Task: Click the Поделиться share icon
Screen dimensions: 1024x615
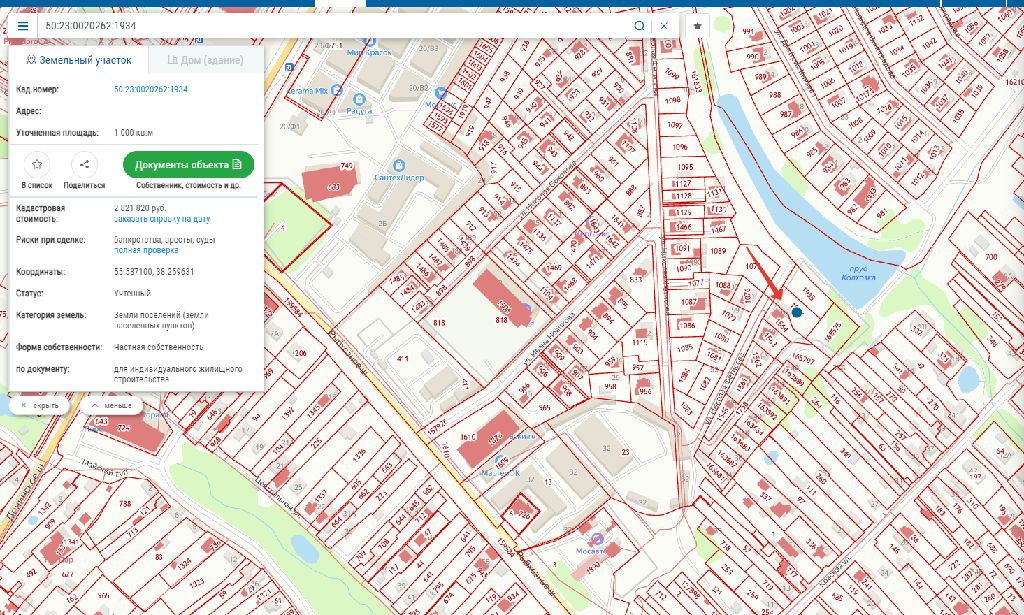Action: pos(84,165)
